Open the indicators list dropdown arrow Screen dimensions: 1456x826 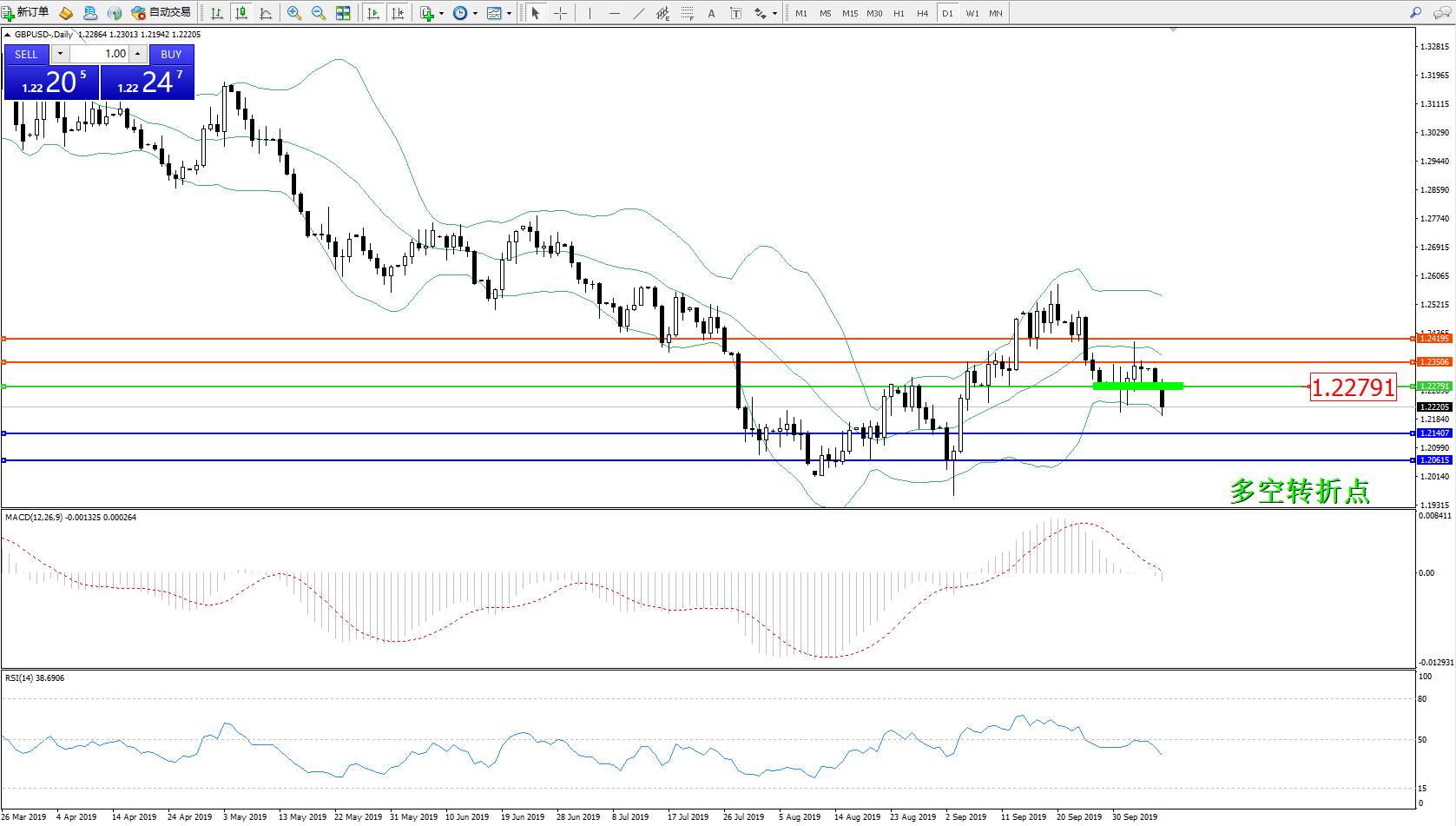(x=441, y=13)
